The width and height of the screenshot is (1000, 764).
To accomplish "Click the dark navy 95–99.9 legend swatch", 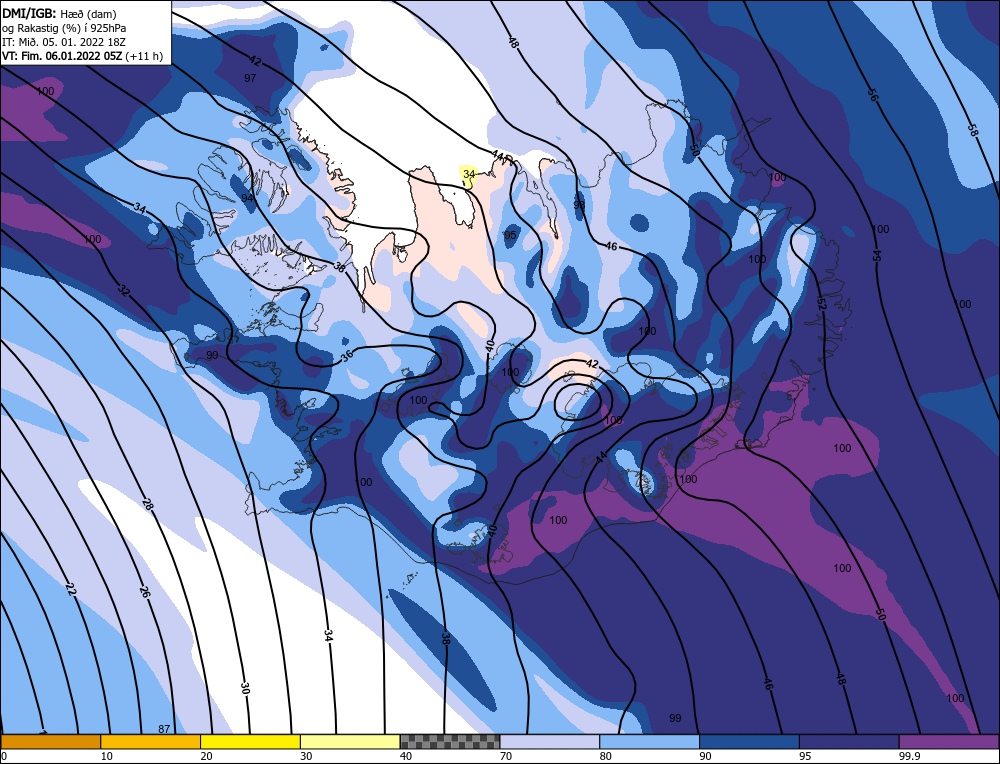I will tap(849, 741).
